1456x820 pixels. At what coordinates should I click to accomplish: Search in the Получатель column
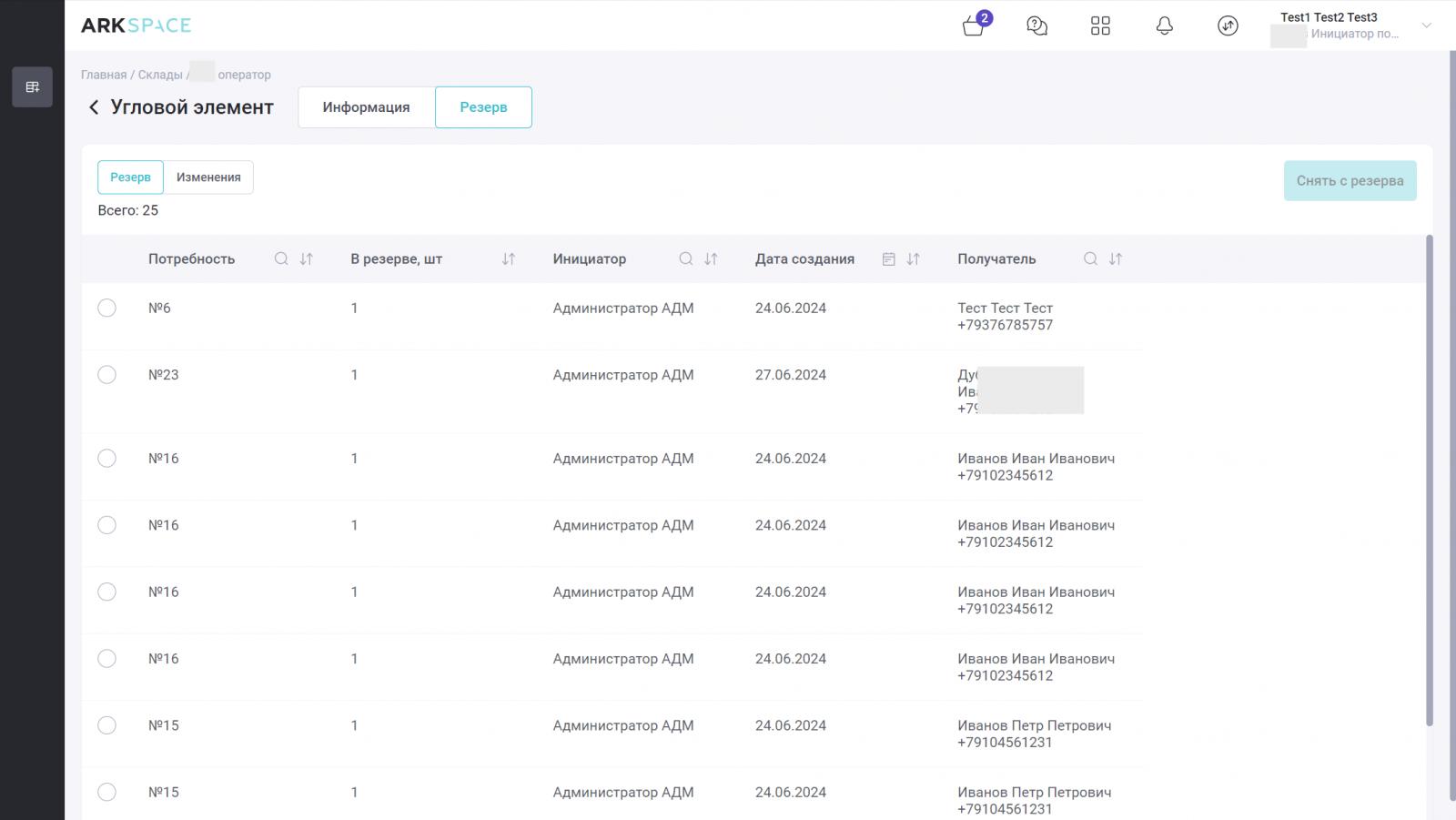(1090, 259)
